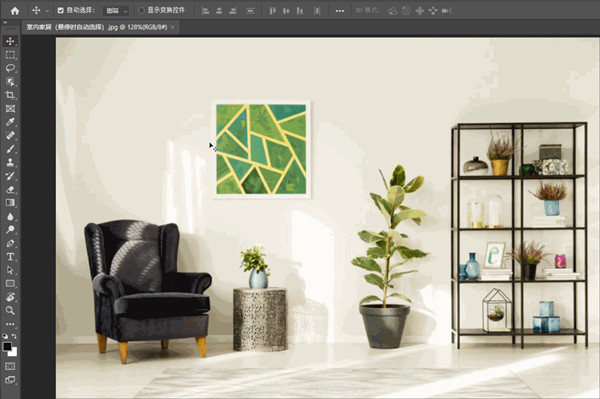
Task: Select the Brush tool
Action: coord(10,149)
